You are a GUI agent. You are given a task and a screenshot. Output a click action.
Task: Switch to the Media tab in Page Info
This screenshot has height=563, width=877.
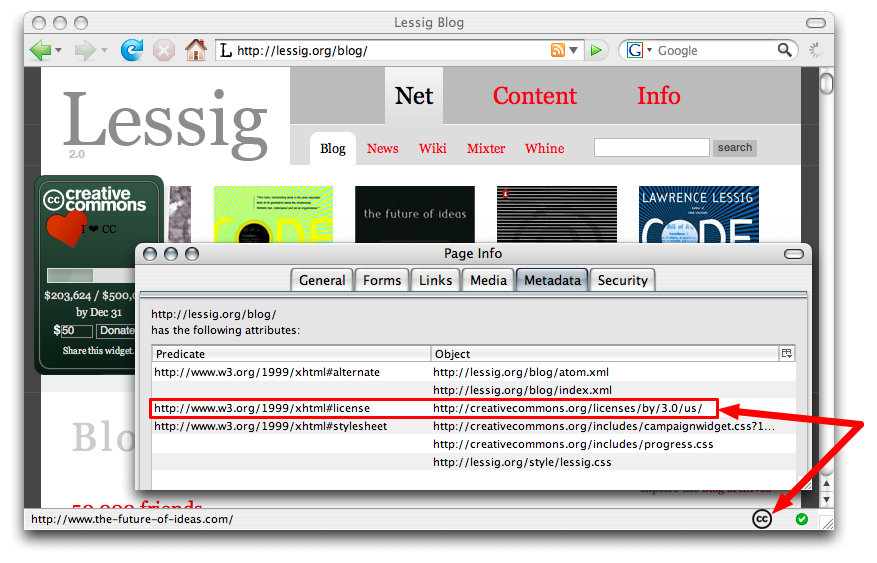[x=488, y=280]
